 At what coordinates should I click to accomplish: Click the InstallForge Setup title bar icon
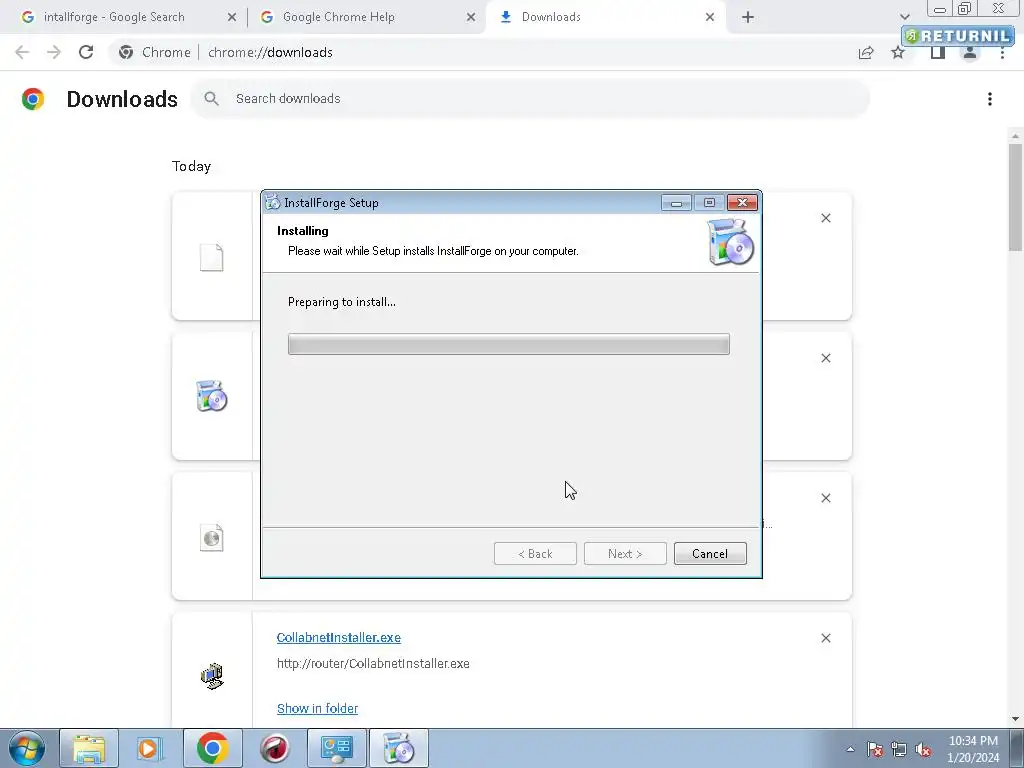pyautogui.click(x=272, y=202)
